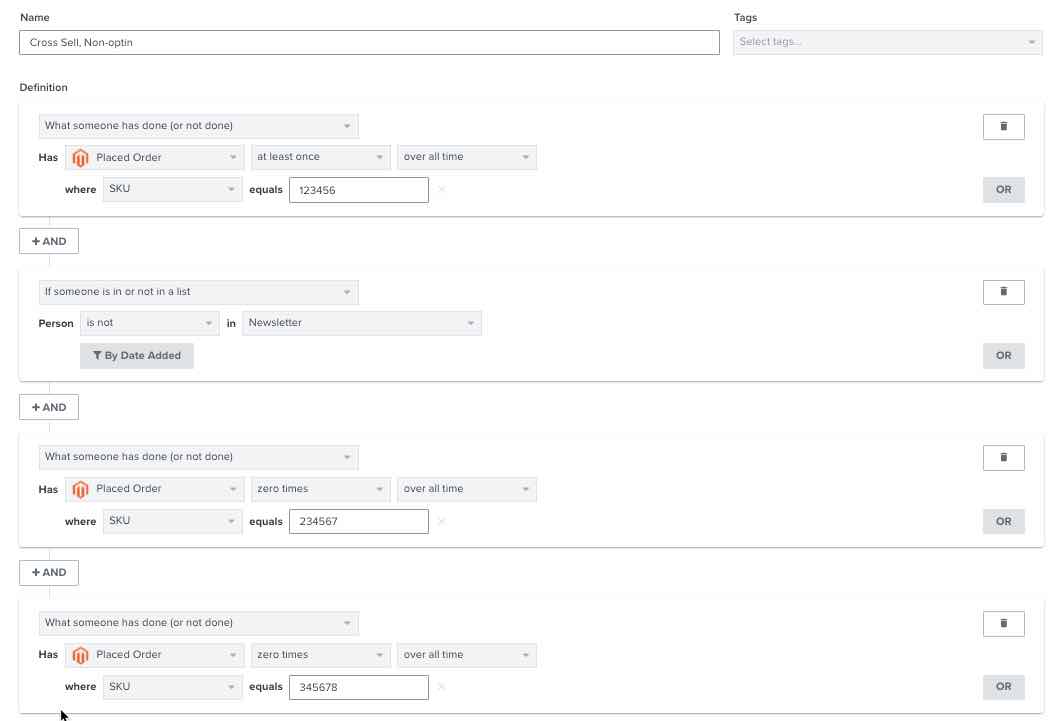Expand the 'over all time' dropdown in the last condition

[x=466, y=655]
